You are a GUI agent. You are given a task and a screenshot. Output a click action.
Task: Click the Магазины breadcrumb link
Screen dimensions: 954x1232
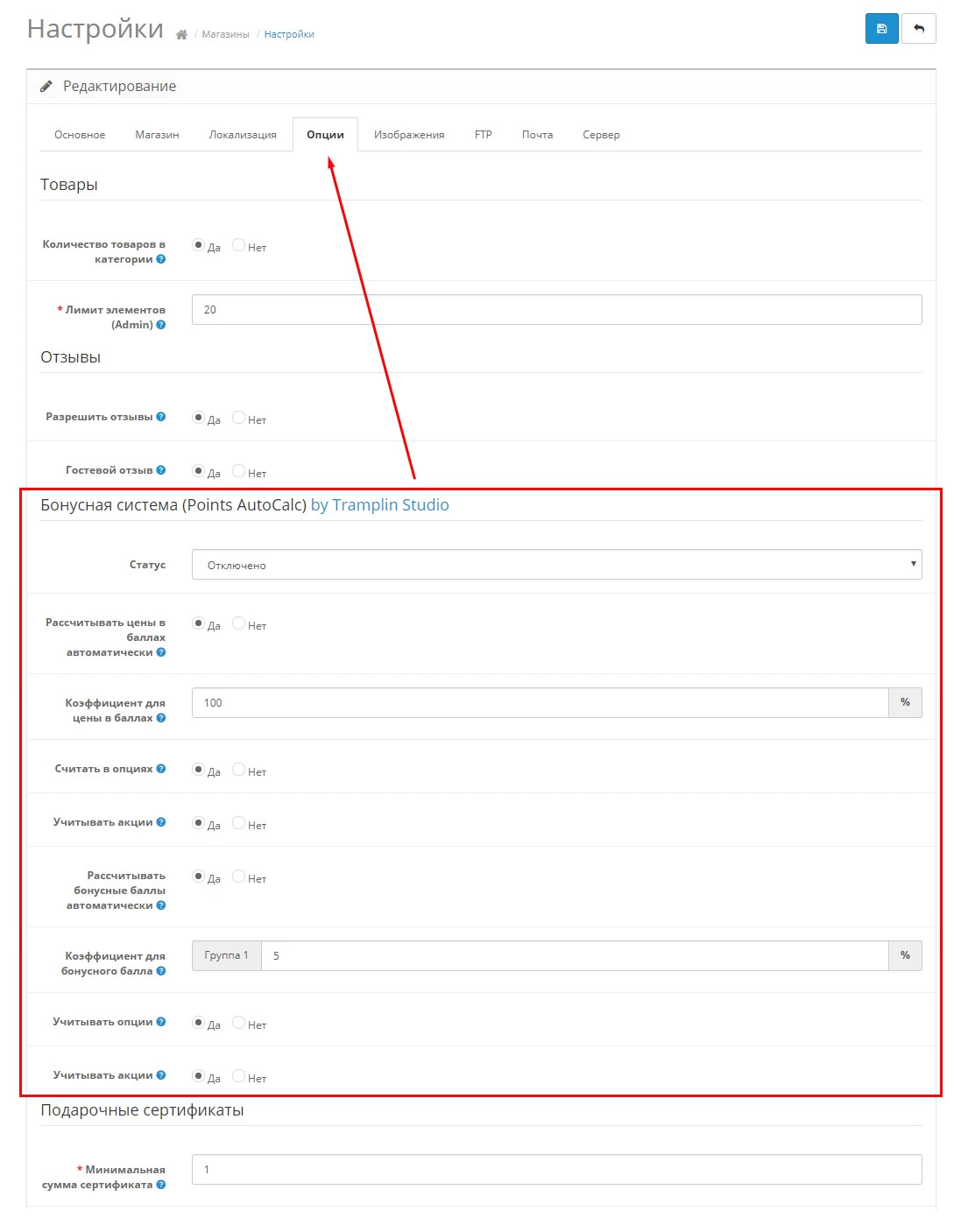225,35
